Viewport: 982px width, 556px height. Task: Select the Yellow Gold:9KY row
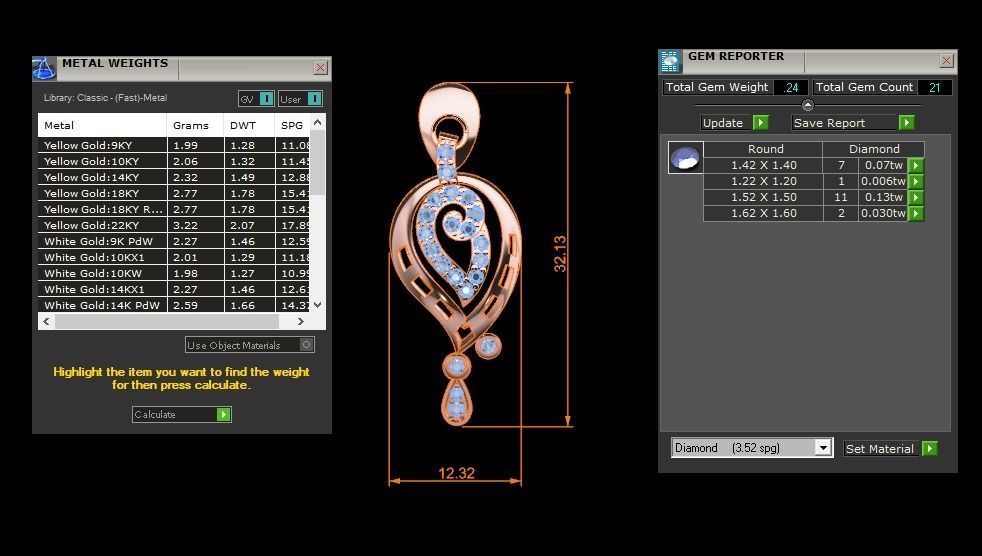pos(173,145)
